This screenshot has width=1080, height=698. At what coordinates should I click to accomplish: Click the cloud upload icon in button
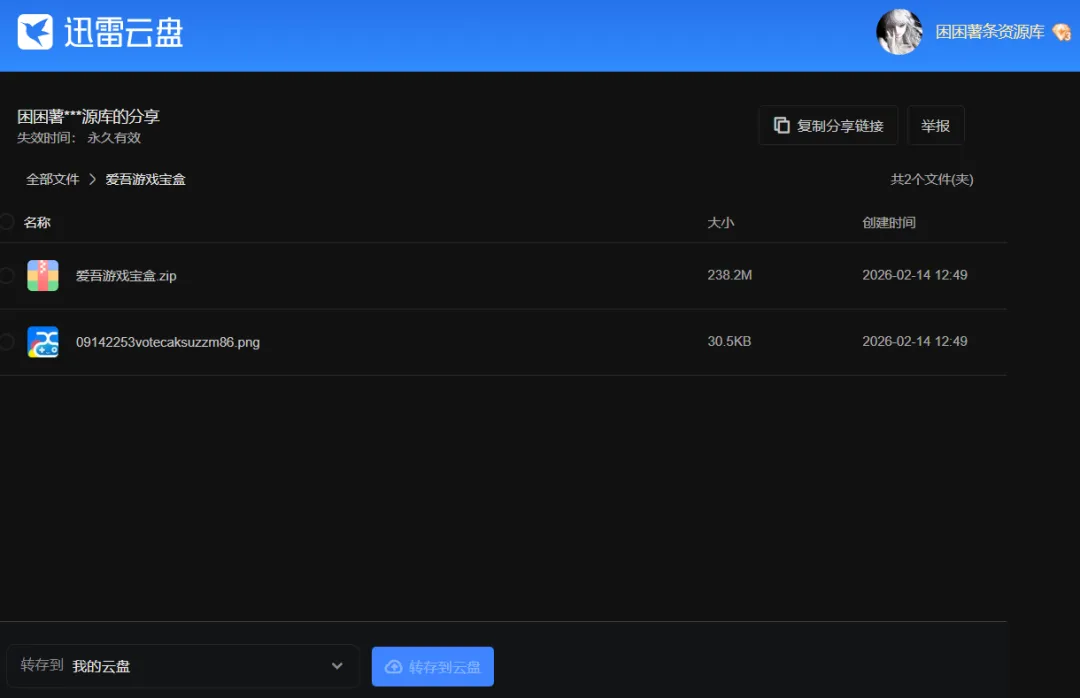[x=393, y=666]
